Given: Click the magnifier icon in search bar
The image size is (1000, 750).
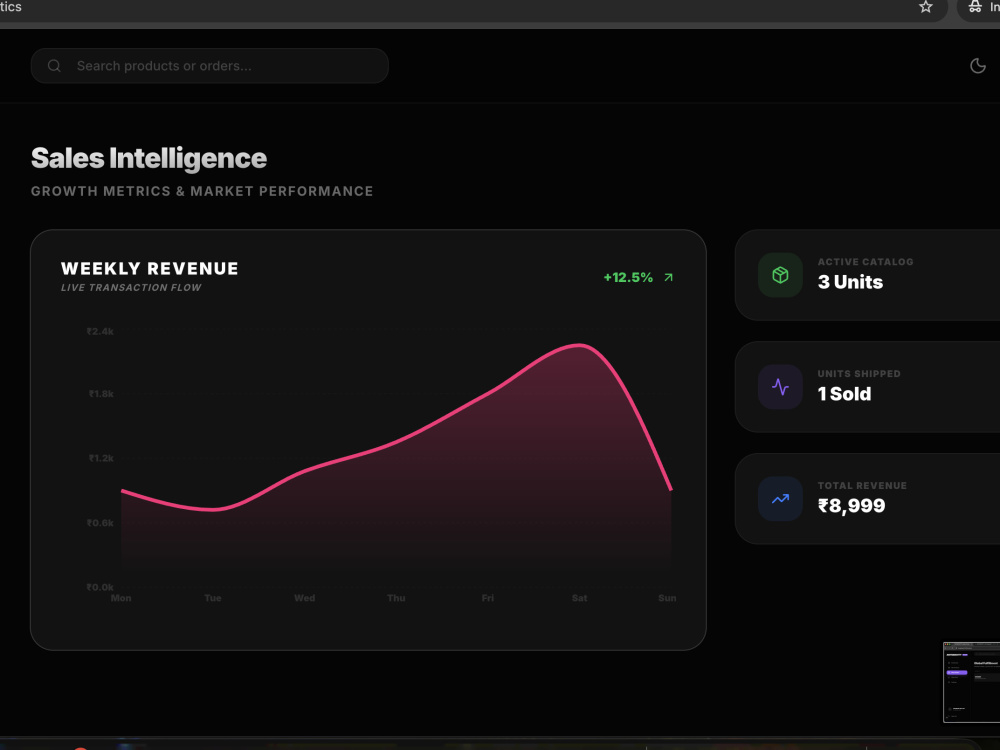Looking at the screenshot, I should pos(54,66).
